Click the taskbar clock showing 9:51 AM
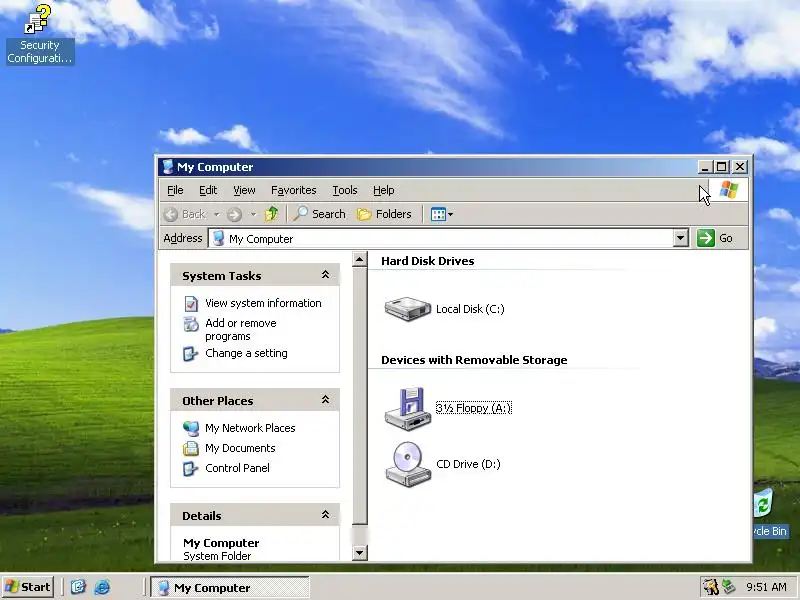Screen dimensions: 800x600 [x=766, y=587]
